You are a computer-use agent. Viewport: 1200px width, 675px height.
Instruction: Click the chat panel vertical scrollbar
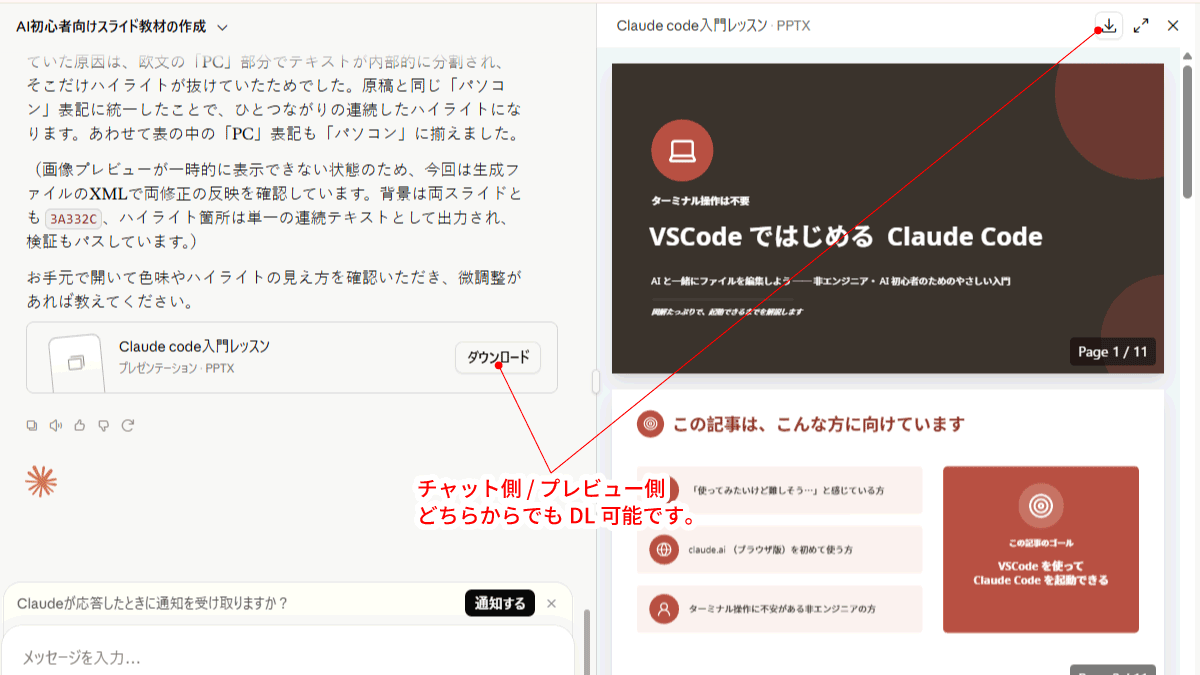[587, 640]
